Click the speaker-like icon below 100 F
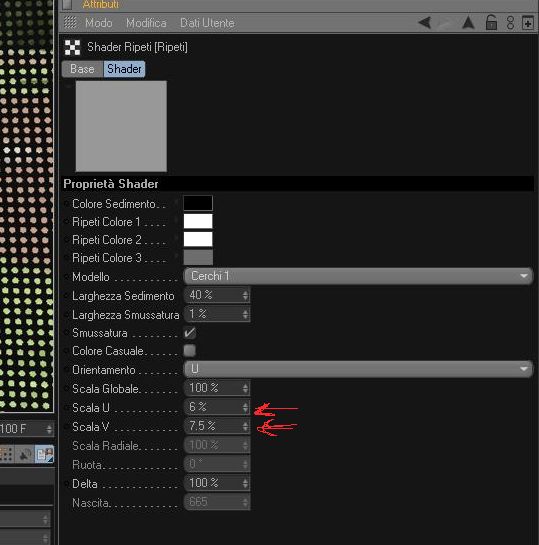The height and width of the screenshot is (545, 539). coord(24,454)
